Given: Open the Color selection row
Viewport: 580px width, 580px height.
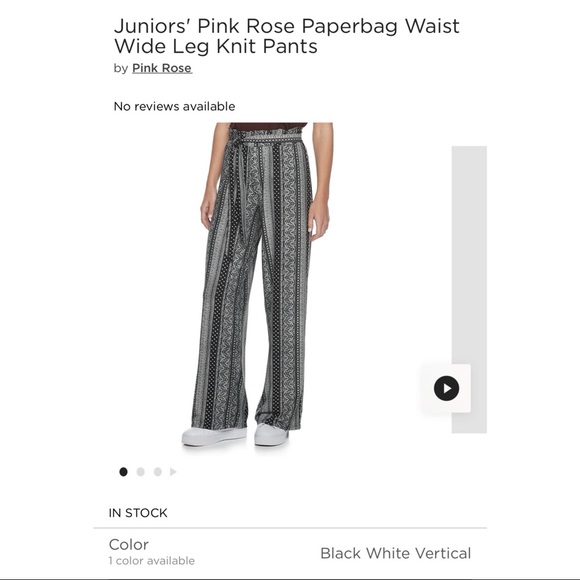Looking at the screenshot, I should (290, 553).
